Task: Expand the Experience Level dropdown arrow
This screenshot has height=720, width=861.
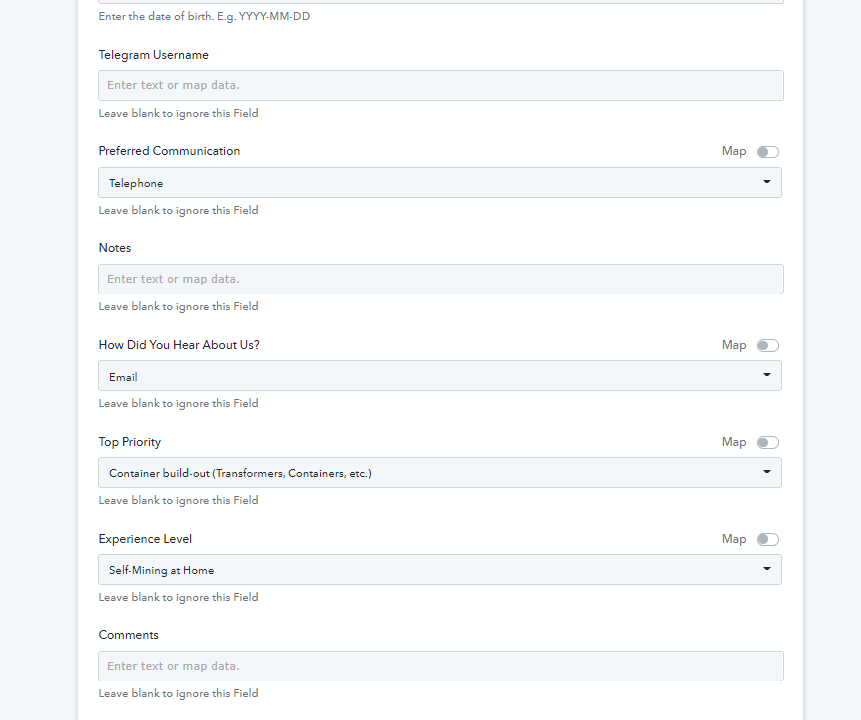Action: pyautogui.click(x=767, y=569)
